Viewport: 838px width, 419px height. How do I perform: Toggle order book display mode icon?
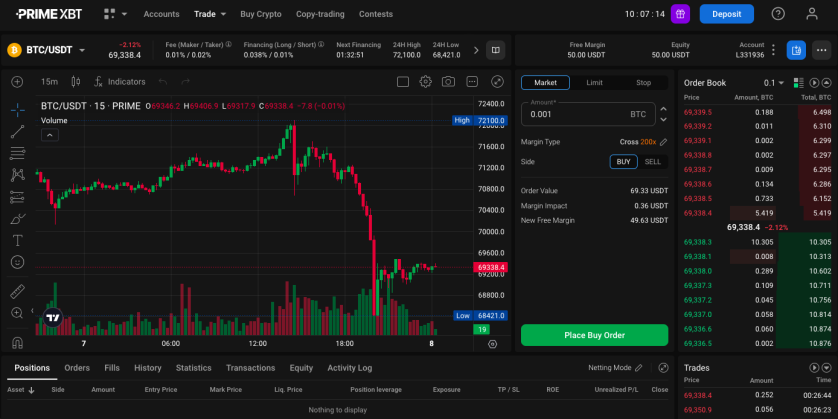798,83
